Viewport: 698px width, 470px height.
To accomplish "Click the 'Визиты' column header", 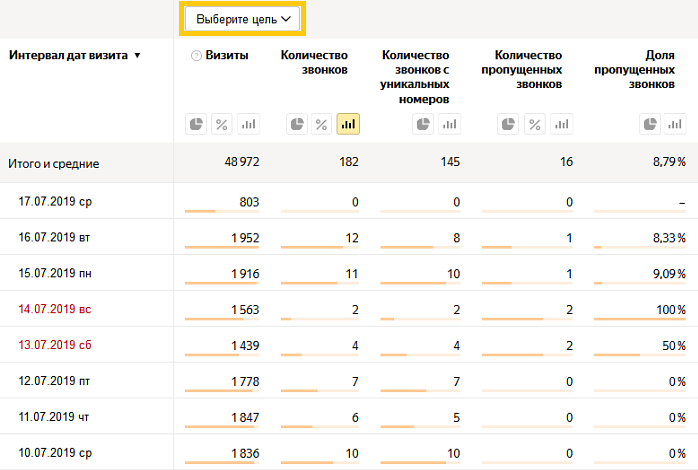I will (227, 55).
